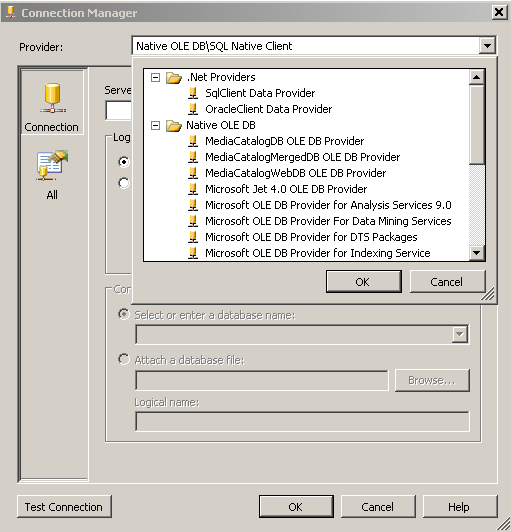The height and width of the screenshot is (532, 511).
Task: Click the MediaCatalogDB OLE DB Provider icon
Action: [x=193, y=141]
